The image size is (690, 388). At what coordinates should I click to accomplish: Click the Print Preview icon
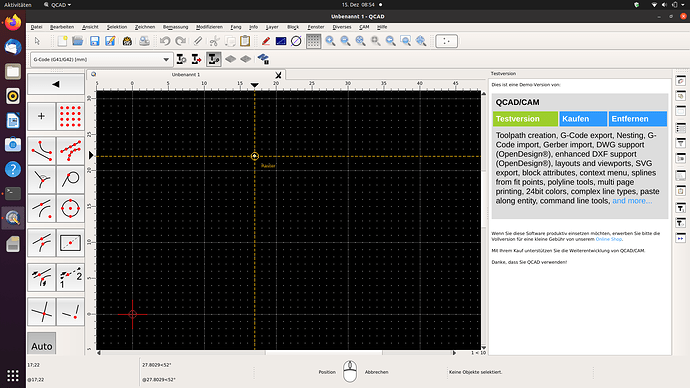click(144, 41)
